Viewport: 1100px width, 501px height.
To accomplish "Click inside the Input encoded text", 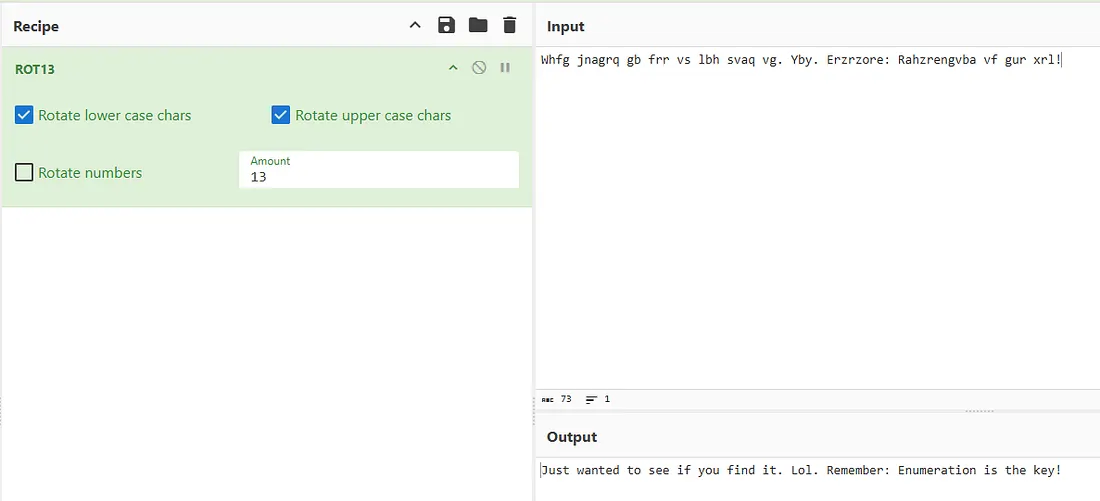I will (800, 60).
